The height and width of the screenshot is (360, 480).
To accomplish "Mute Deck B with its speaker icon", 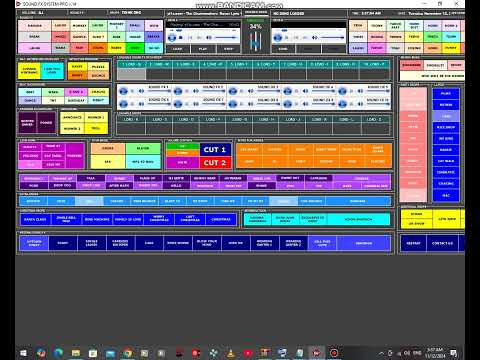I will [314, 38].
